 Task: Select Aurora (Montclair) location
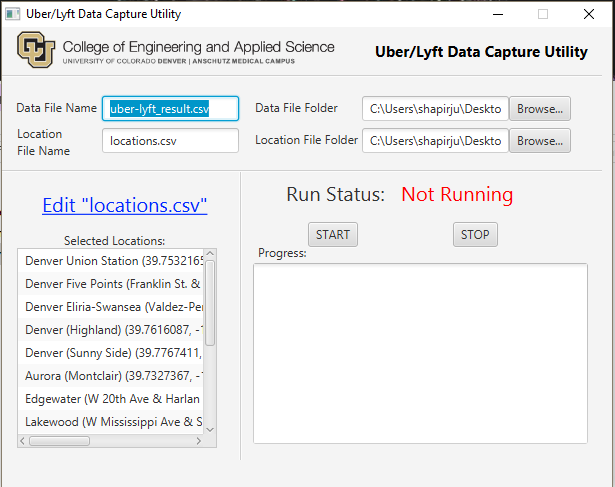111,376
